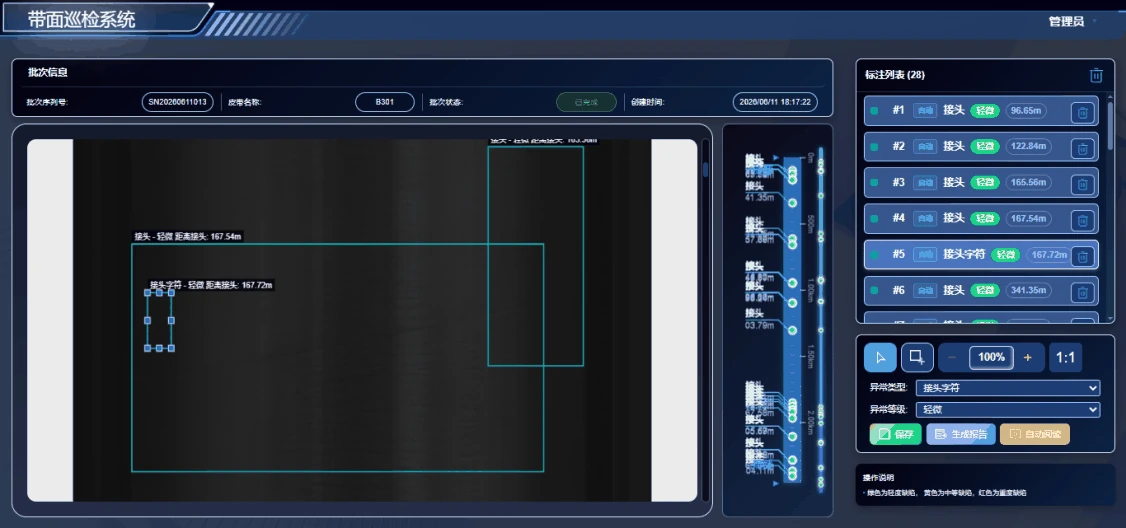Screen dimensions: 1126x528
Task: Click the green status dot of #6
Action: [x=874, y=290]
